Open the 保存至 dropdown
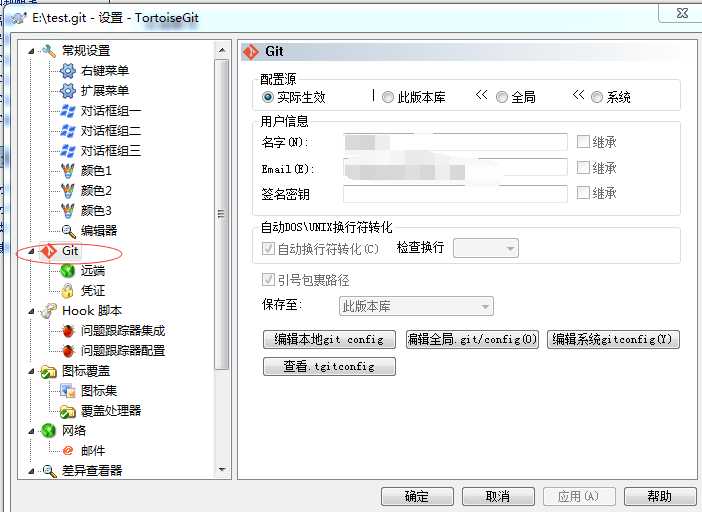This screenshot has width=702, height=512. click(x=416, y=307)
